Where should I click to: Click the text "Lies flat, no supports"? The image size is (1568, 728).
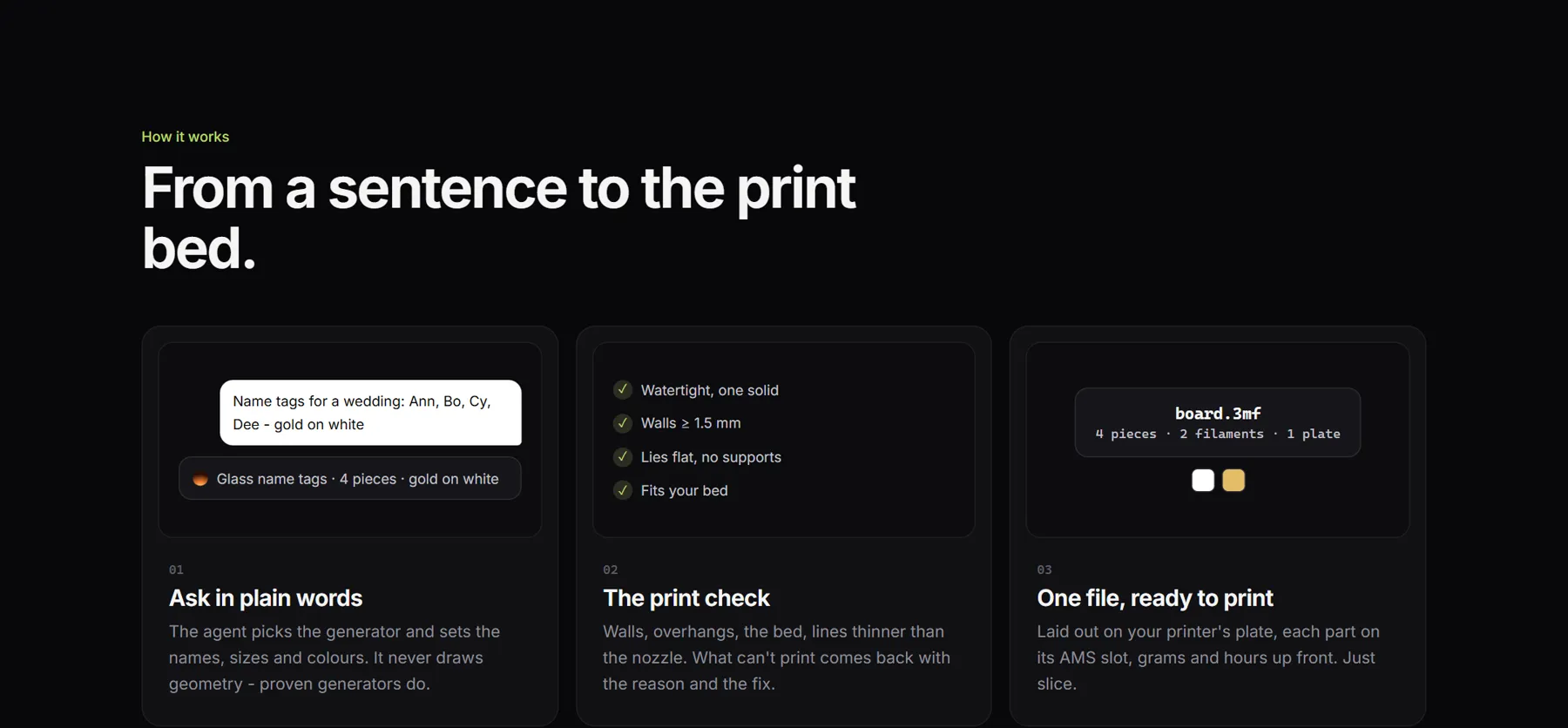click(x=711, y=457)
